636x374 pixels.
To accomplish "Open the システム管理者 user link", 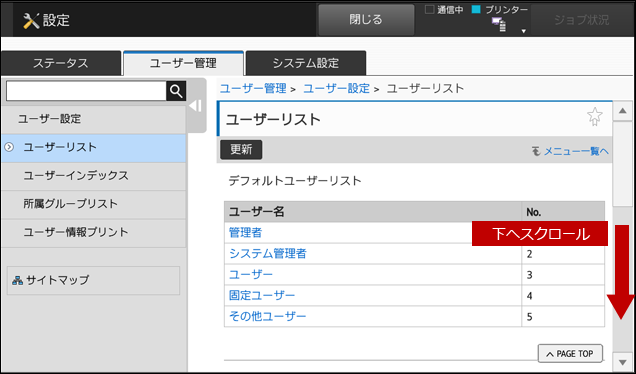I will [268, 254].
